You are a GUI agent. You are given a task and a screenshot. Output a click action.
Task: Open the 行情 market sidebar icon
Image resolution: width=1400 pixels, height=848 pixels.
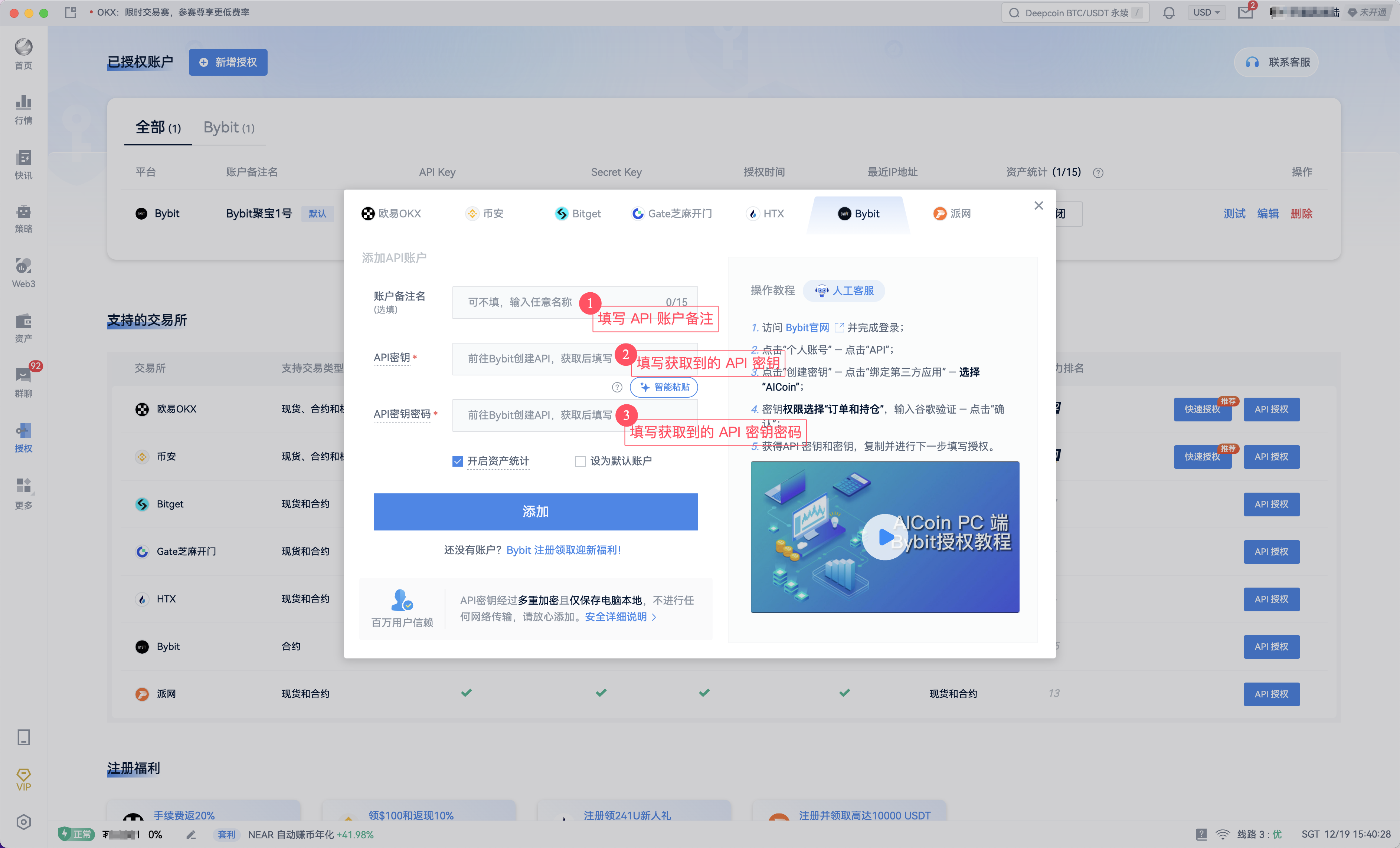(23, 109)
